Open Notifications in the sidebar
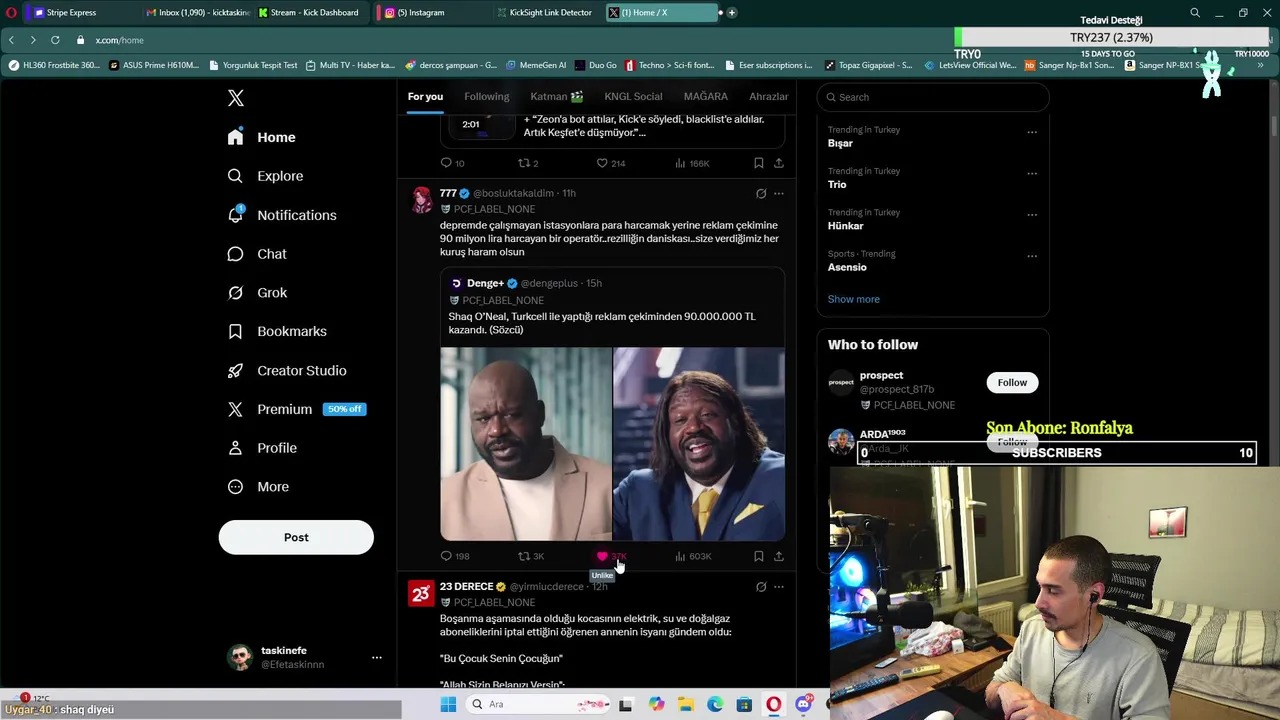Image resolution: width=1280 pixels, height=720 pixels. (x=282, y=215)
